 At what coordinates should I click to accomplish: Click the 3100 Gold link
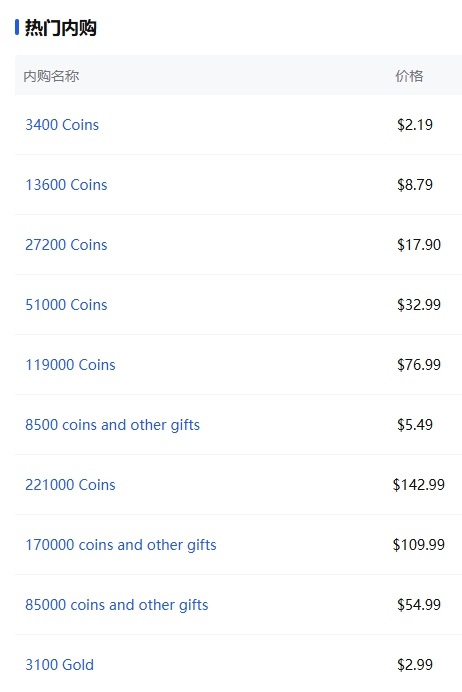[60, 665]
